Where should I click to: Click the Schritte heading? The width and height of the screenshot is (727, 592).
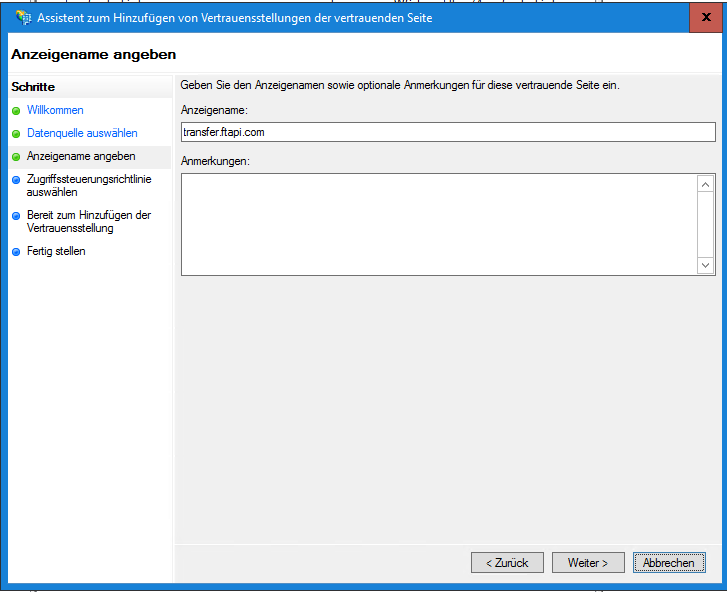33,87
